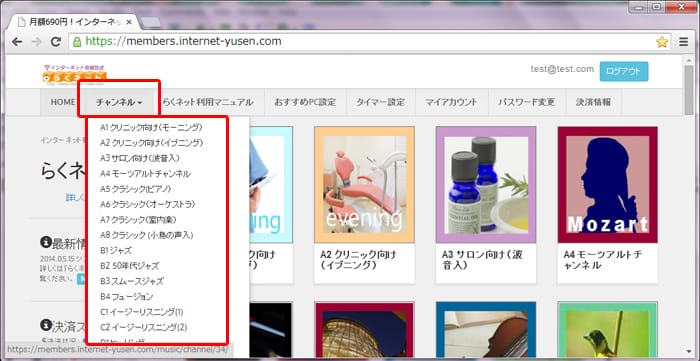Screen dimensions: 700x361
Task: Open パスワード変更 nav item
Action: coord(527,102)
